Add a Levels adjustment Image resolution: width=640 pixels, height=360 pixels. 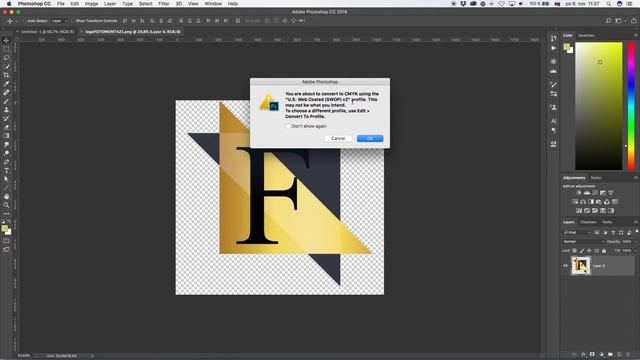pos(587,193)
